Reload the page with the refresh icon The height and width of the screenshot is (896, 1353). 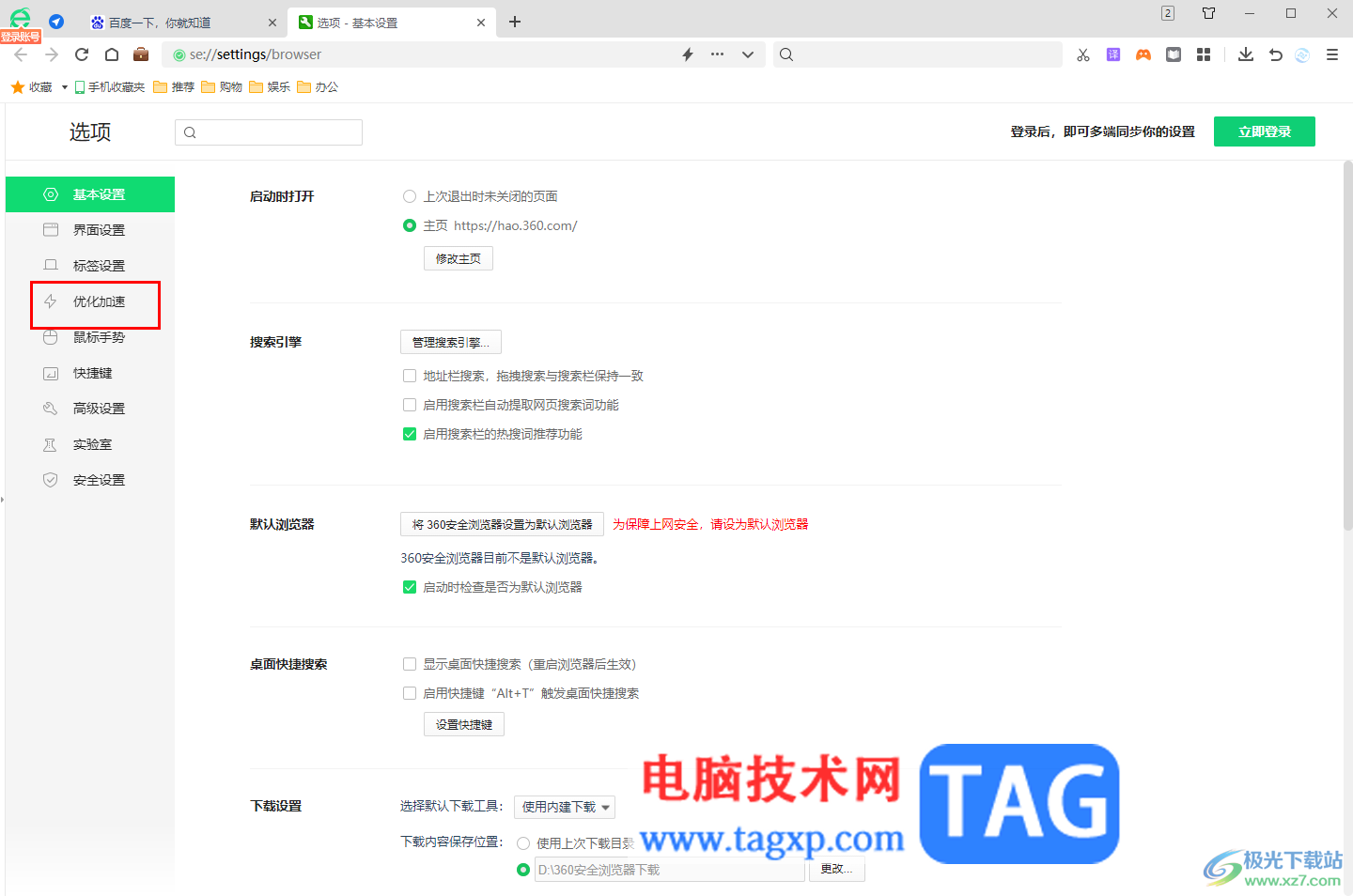[x=82, y=54]
